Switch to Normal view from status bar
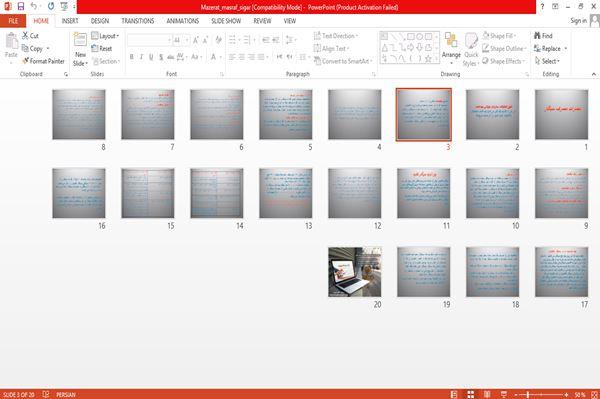Image resolution: width=600 pixels, height=399 pixels. point(454,394)
